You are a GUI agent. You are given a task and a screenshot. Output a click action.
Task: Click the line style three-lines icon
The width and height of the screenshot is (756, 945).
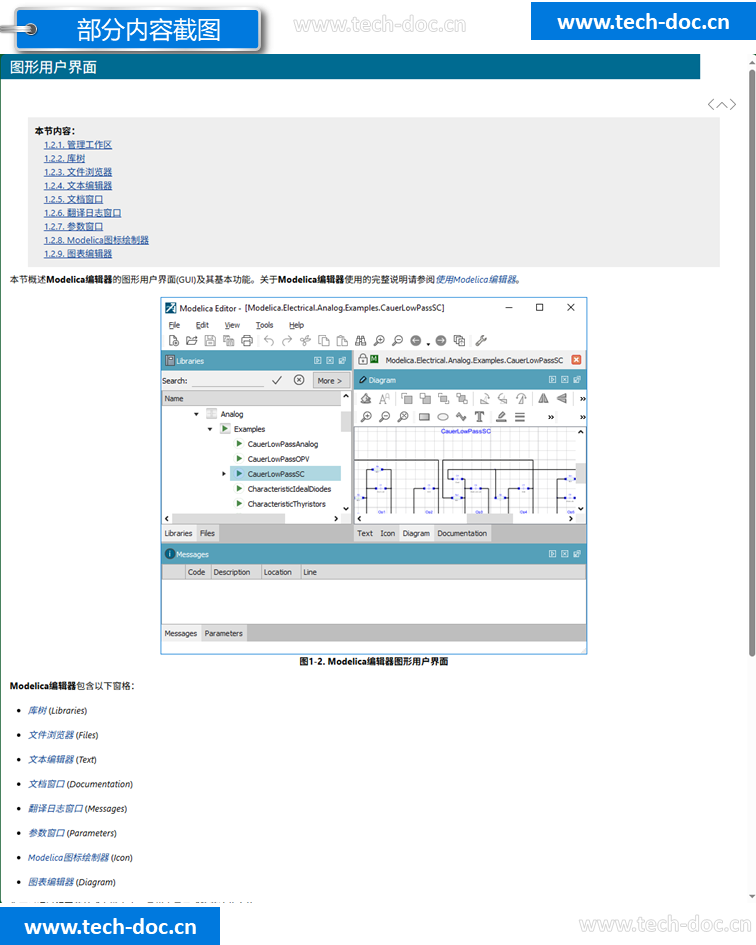520,416
